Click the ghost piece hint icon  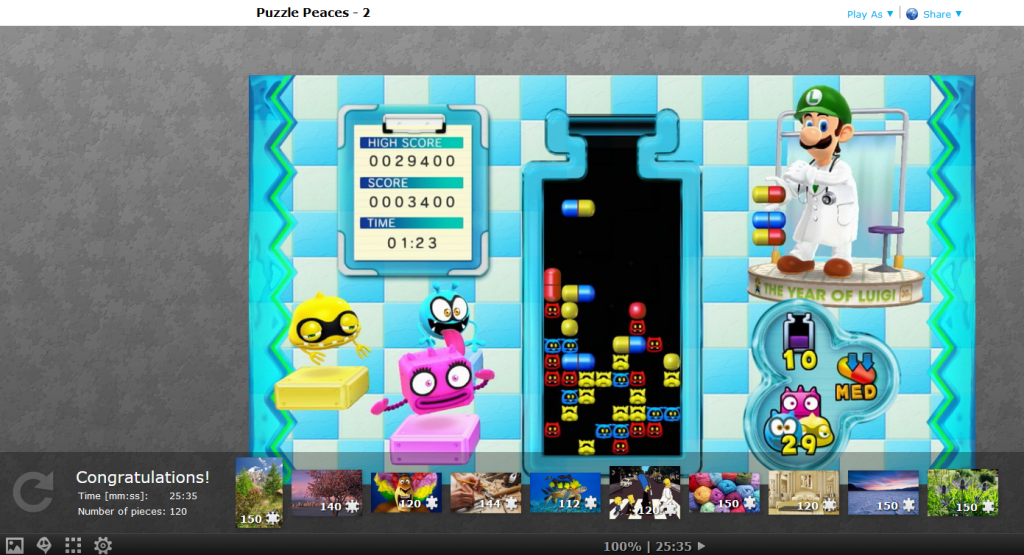point(44,545)
